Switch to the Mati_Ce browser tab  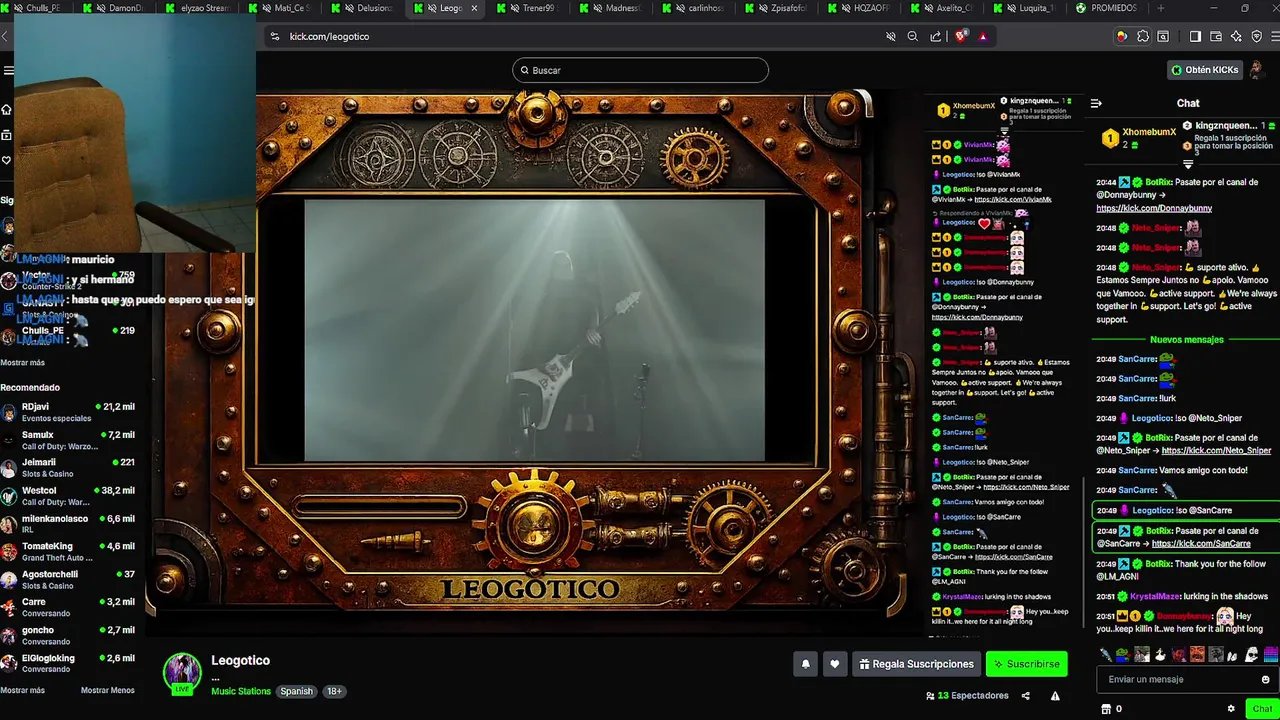(281, 8)
